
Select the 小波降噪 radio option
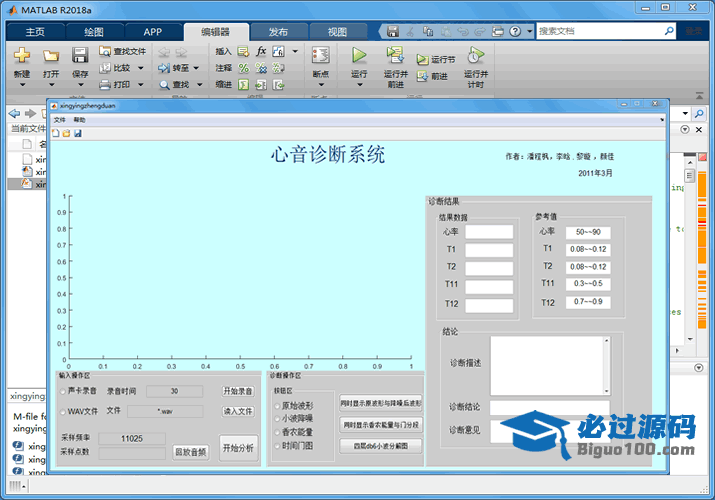coord(278,419)
